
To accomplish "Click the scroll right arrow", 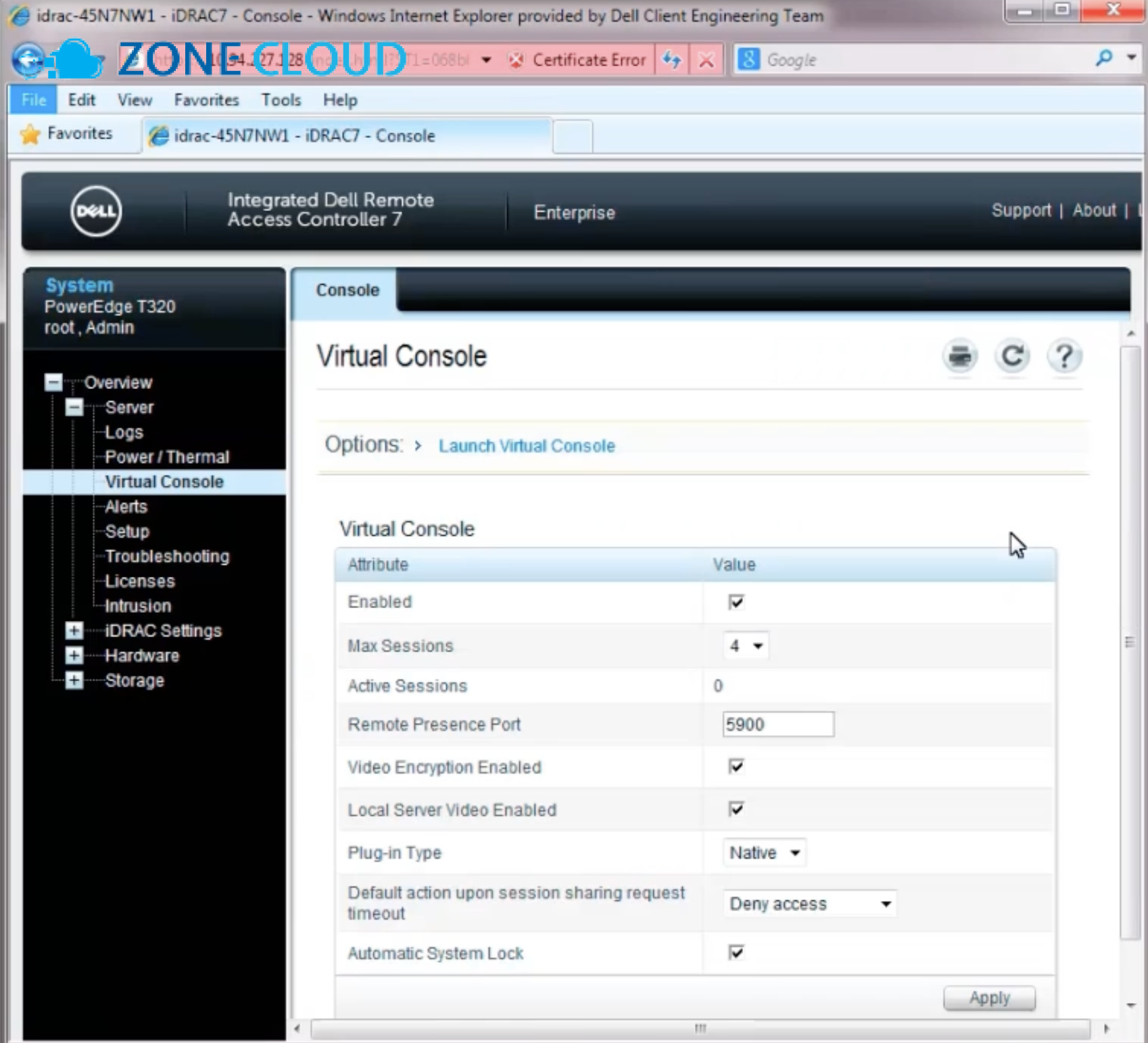I will click(1106, 1029).
